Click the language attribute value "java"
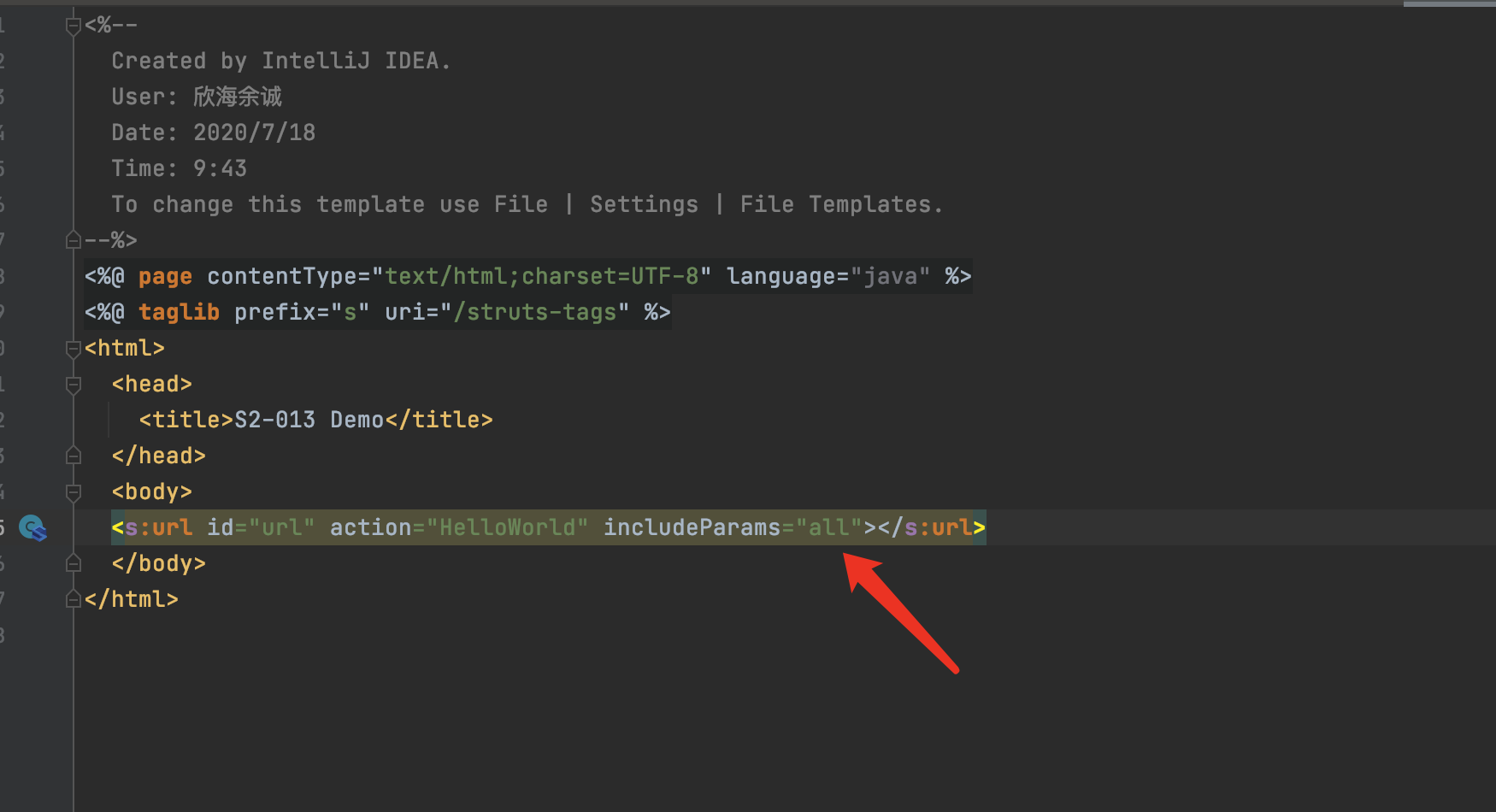 pos(891,276)
